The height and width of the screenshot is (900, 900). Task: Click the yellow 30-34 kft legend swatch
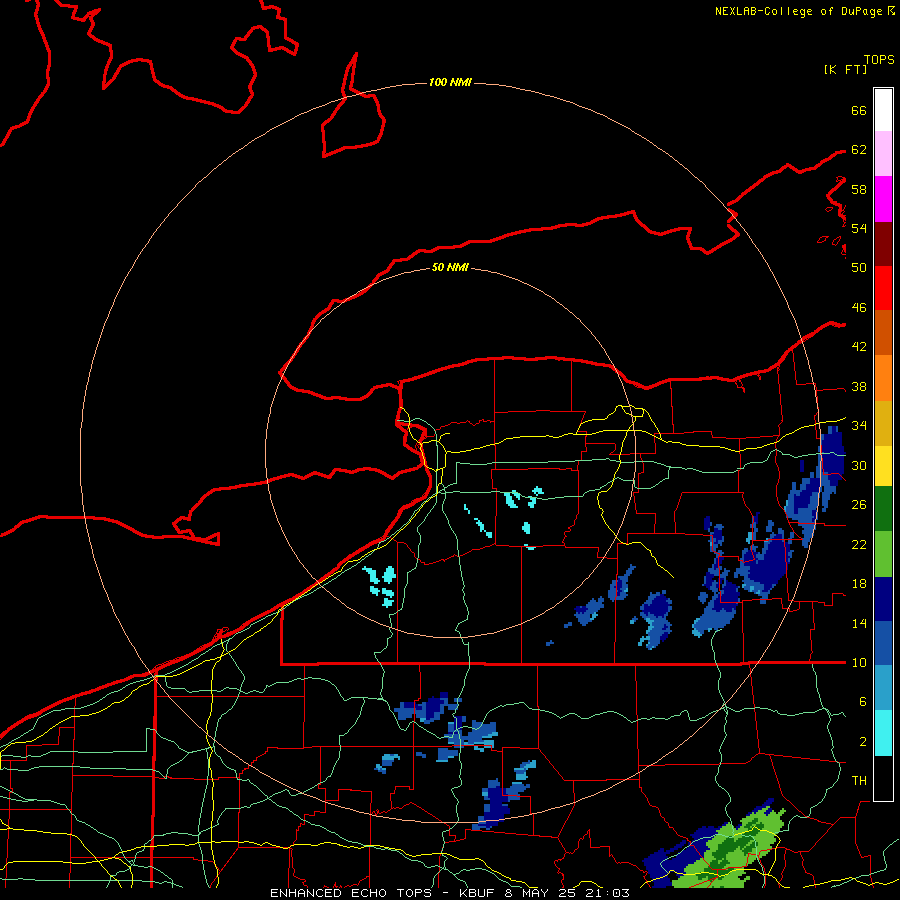coord(883,465)
